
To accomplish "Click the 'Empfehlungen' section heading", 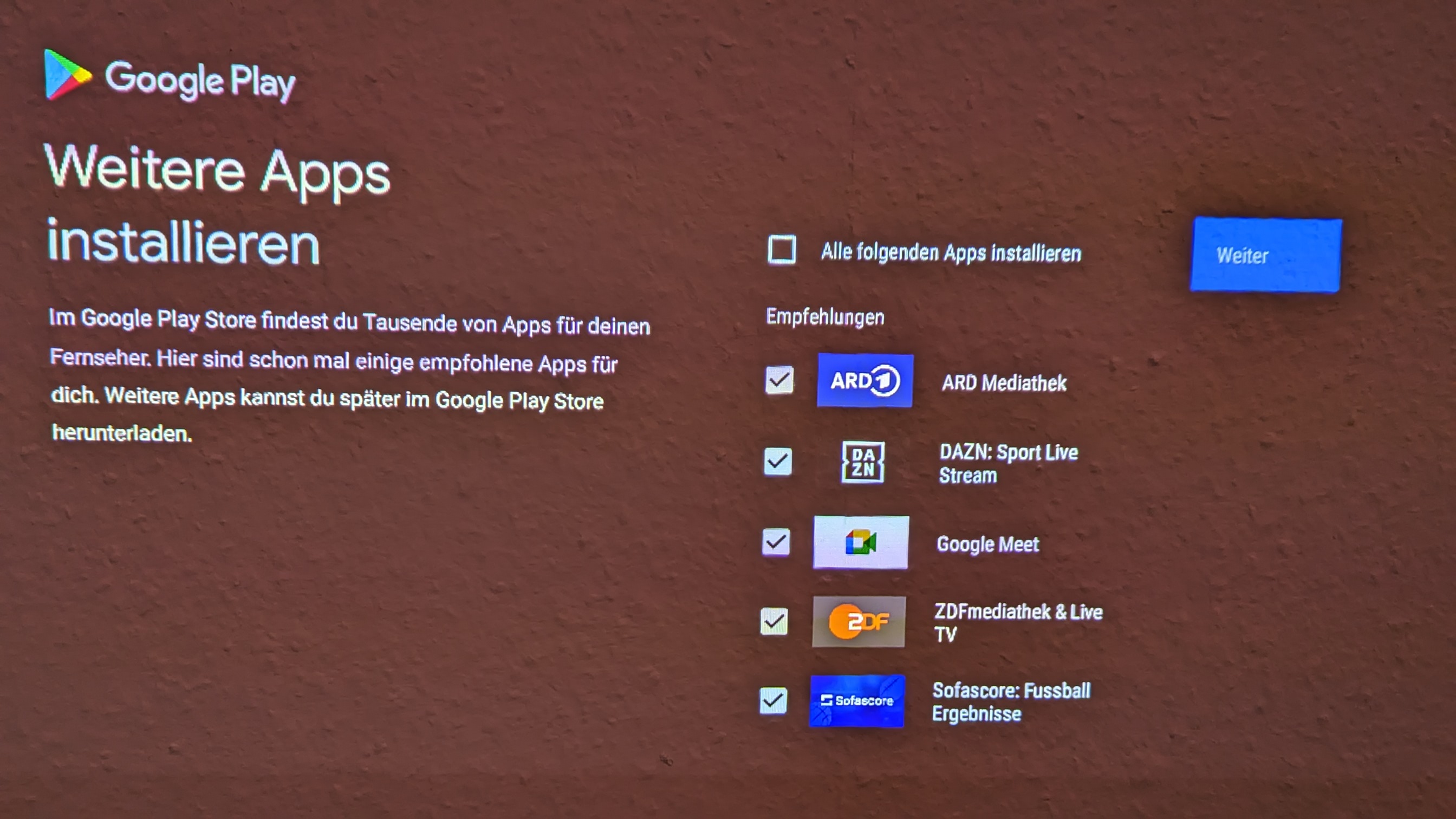I will point(824,317).
